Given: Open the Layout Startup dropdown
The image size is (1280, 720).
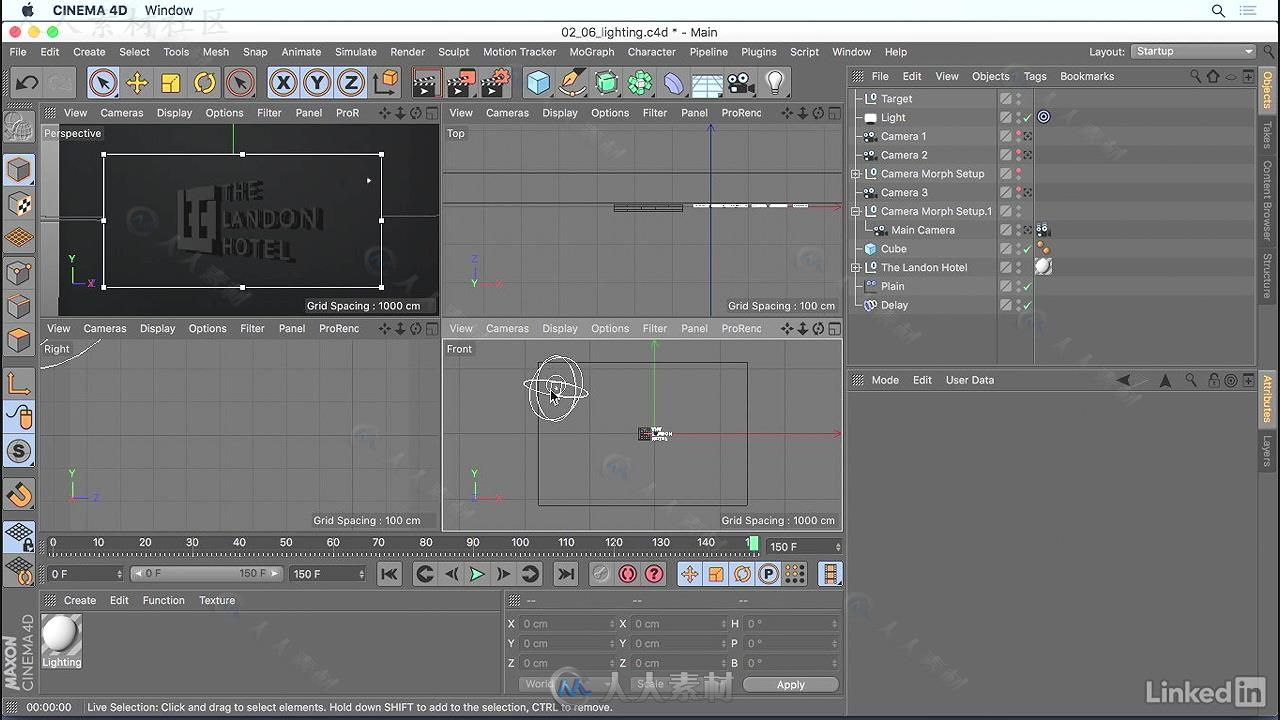Looking at the screenshot, I should point(1194,51).
